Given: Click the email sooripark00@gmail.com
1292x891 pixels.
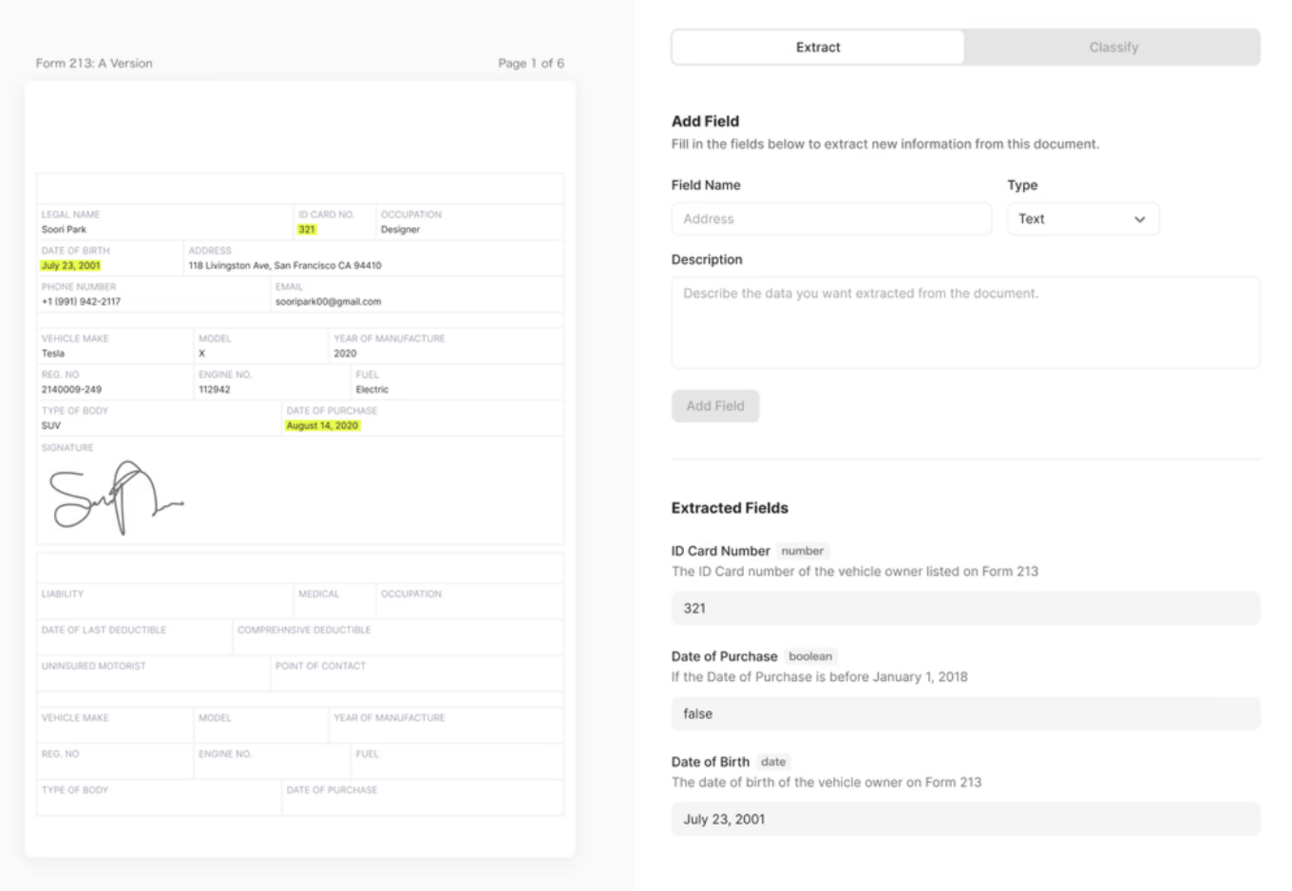Looking at the screenshot, I should (328, 302).
